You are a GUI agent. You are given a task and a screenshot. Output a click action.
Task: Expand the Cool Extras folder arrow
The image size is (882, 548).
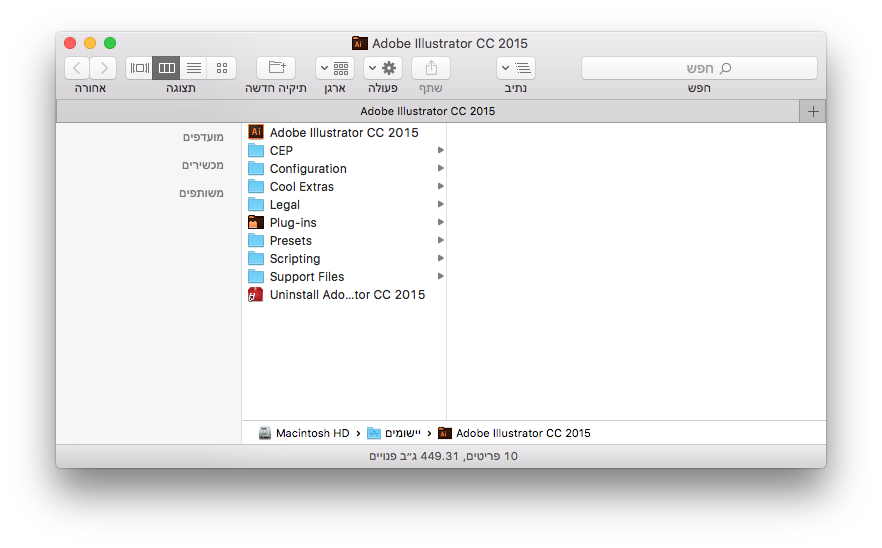[x=441, y=186]
